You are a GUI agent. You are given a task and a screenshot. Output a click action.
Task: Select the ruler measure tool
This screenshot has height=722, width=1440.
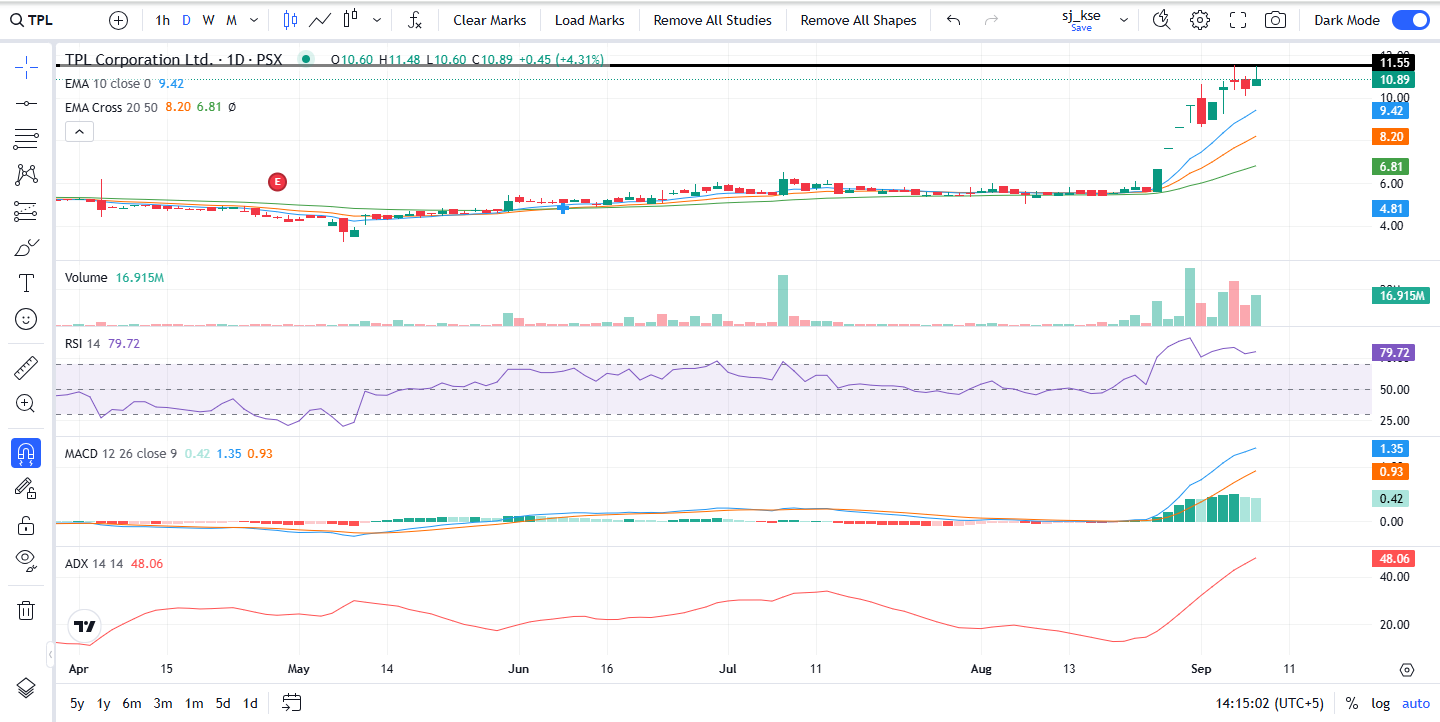tap(26, 367)
